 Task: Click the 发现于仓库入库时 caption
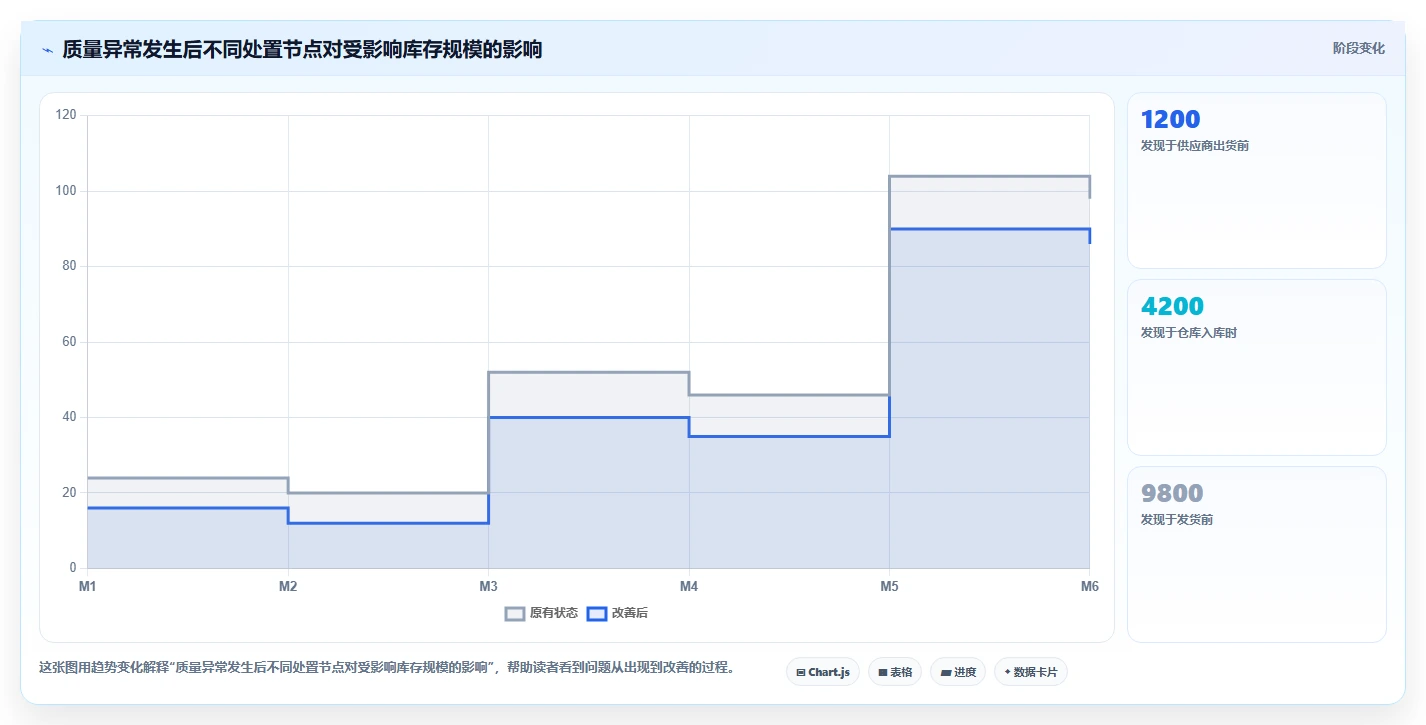click(x=1188, y=333)
